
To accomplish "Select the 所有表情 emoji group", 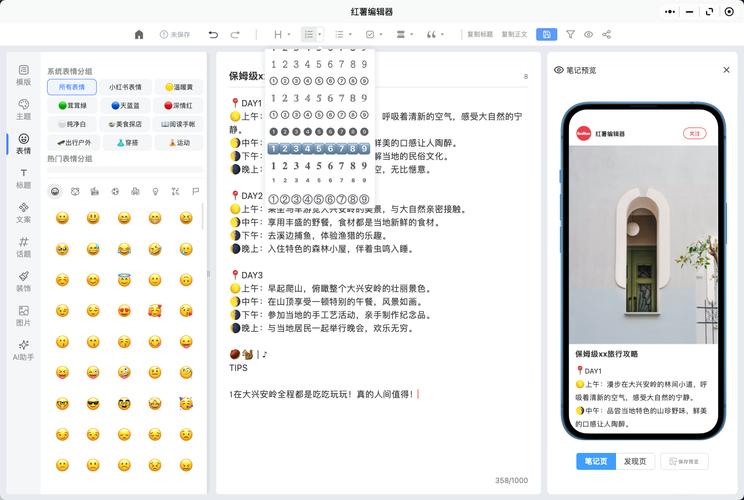I will tap(71, 87).
